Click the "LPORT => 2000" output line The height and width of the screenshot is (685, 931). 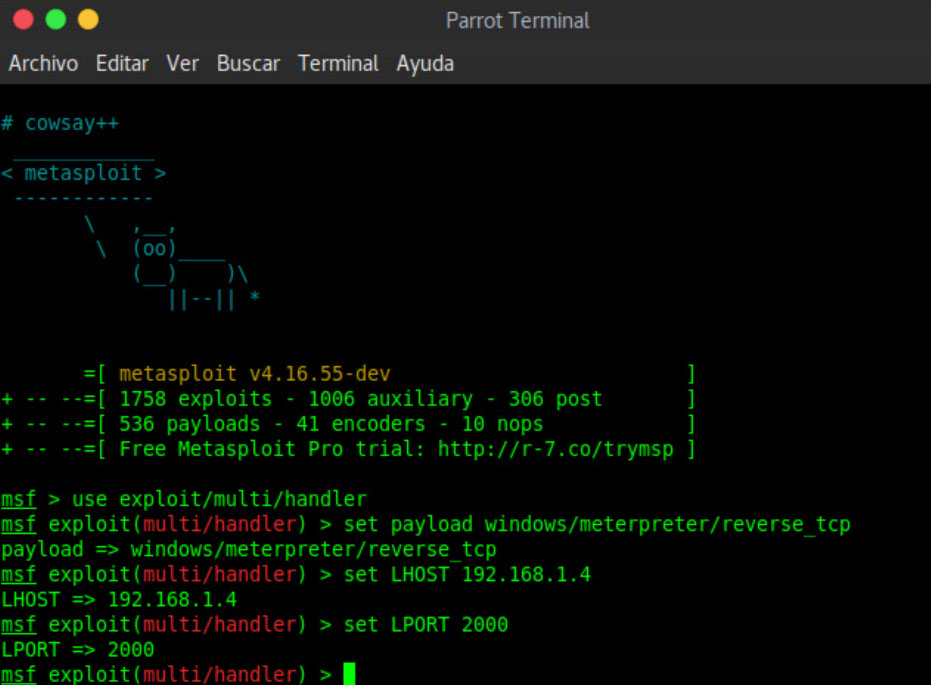click(78, 649)
